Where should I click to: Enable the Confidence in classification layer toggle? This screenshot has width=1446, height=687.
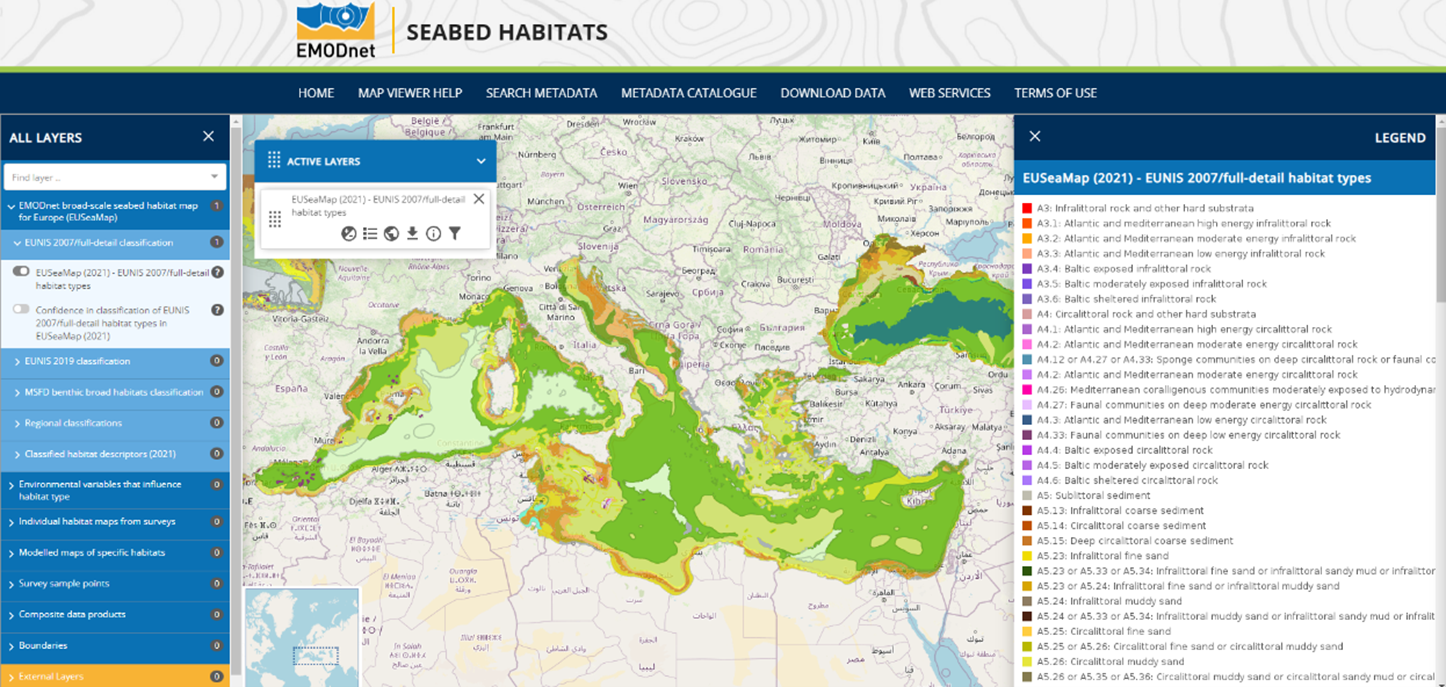coord(21,310)
